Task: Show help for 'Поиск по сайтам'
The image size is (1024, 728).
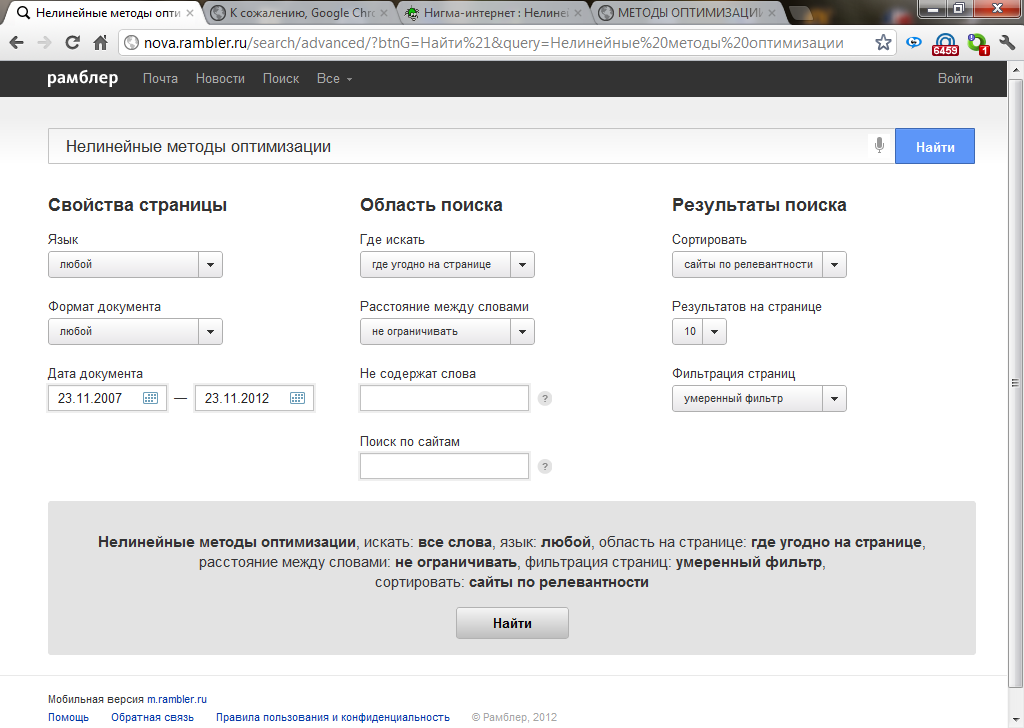Action: click(545, 466)
